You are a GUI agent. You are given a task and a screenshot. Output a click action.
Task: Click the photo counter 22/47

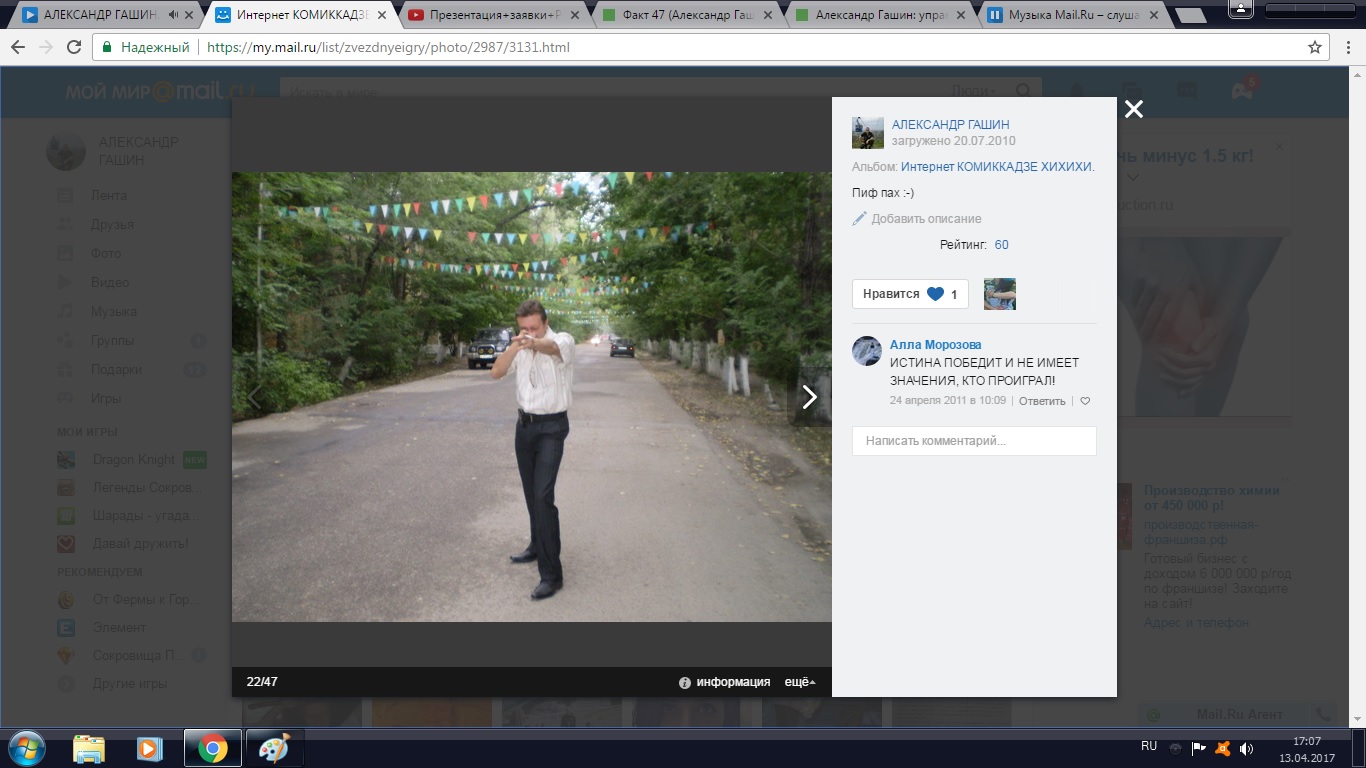[x=262, y=682]
